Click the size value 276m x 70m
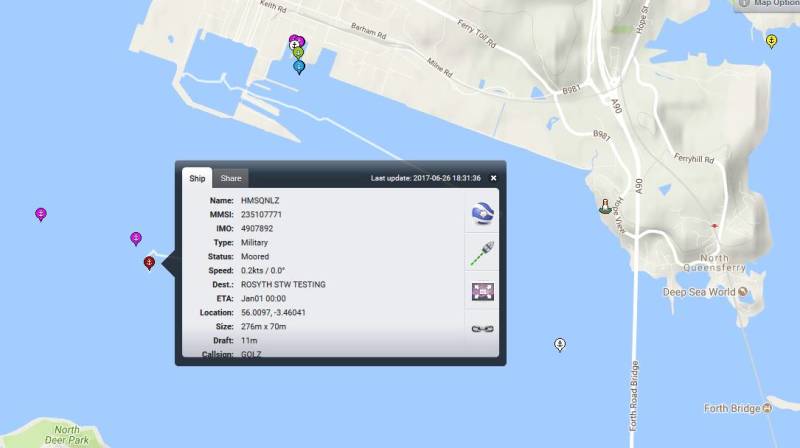 263,326
